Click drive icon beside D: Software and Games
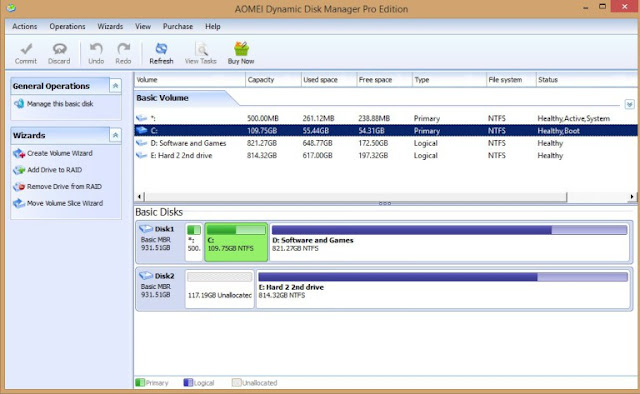The height and width of the screenshot is (394, 640). (x=142, y=143)
